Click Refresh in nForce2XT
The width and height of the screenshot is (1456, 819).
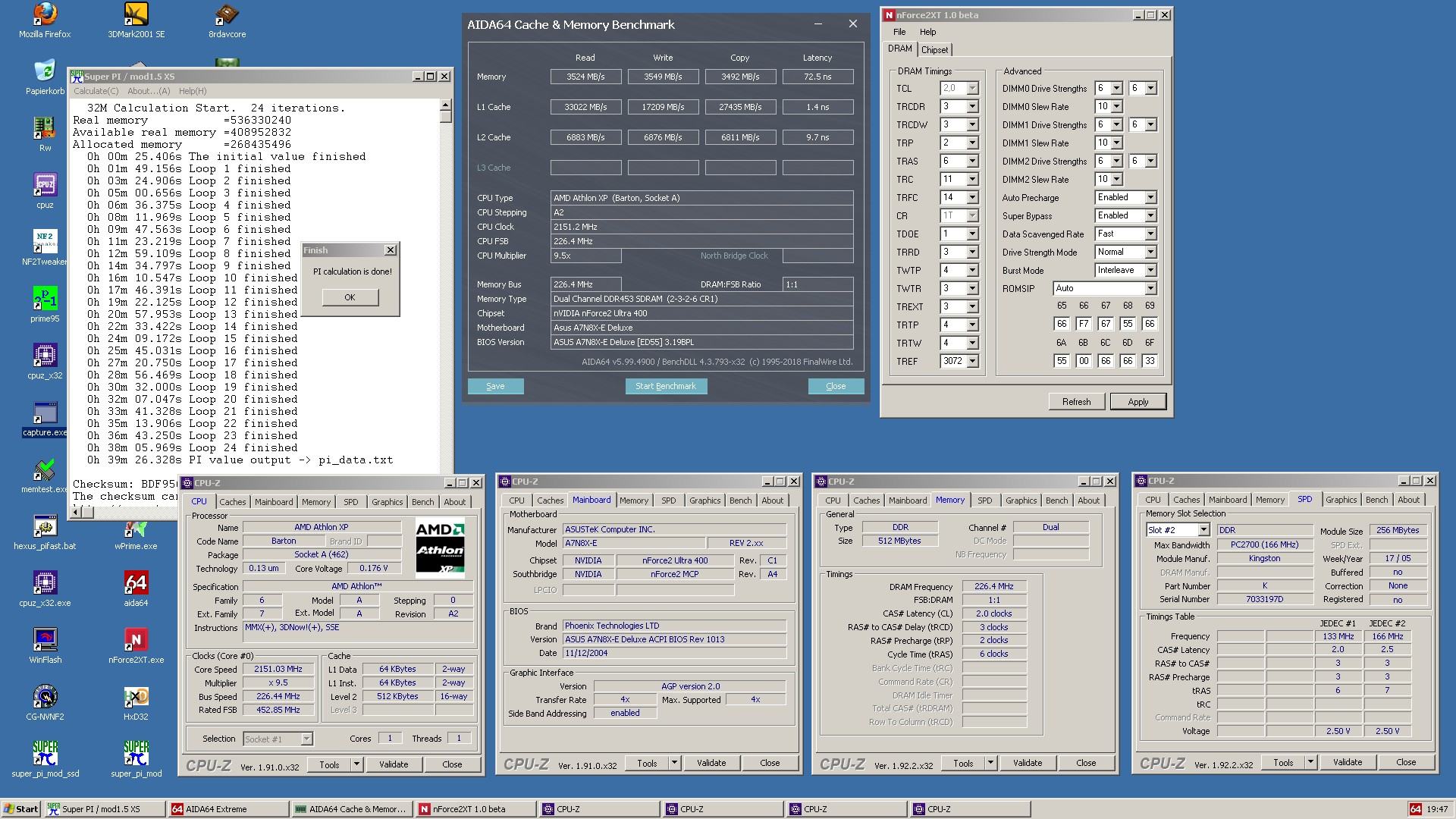[1076, 402]
